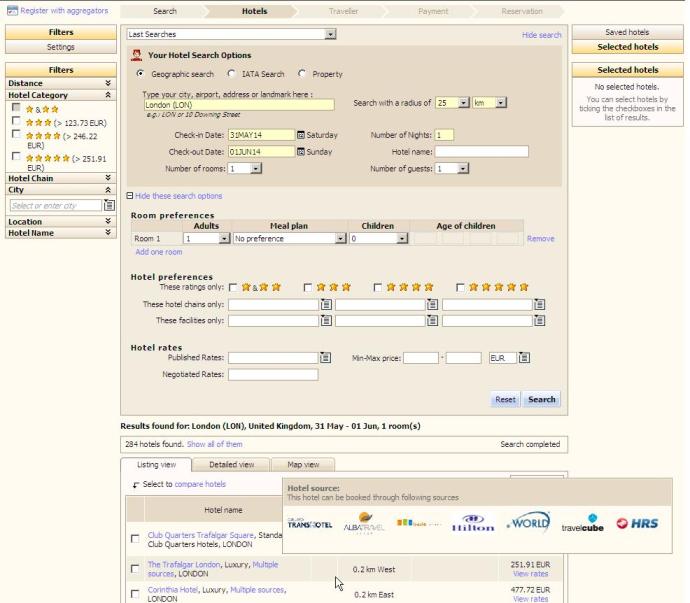
Task: Tick the Trafalgar London hotel checkbox
Action: tap(135, 569)
